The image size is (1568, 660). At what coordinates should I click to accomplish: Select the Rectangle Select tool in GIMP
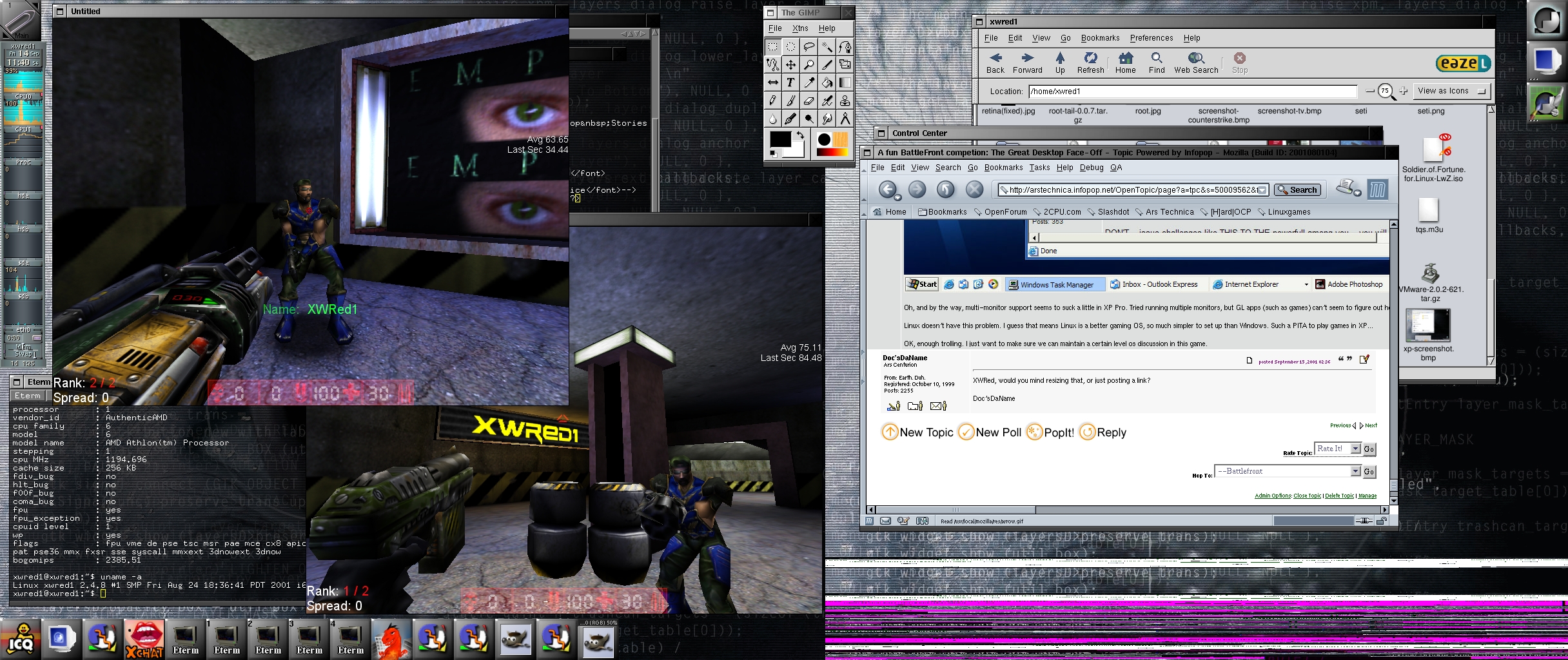(x=772, y=46)
